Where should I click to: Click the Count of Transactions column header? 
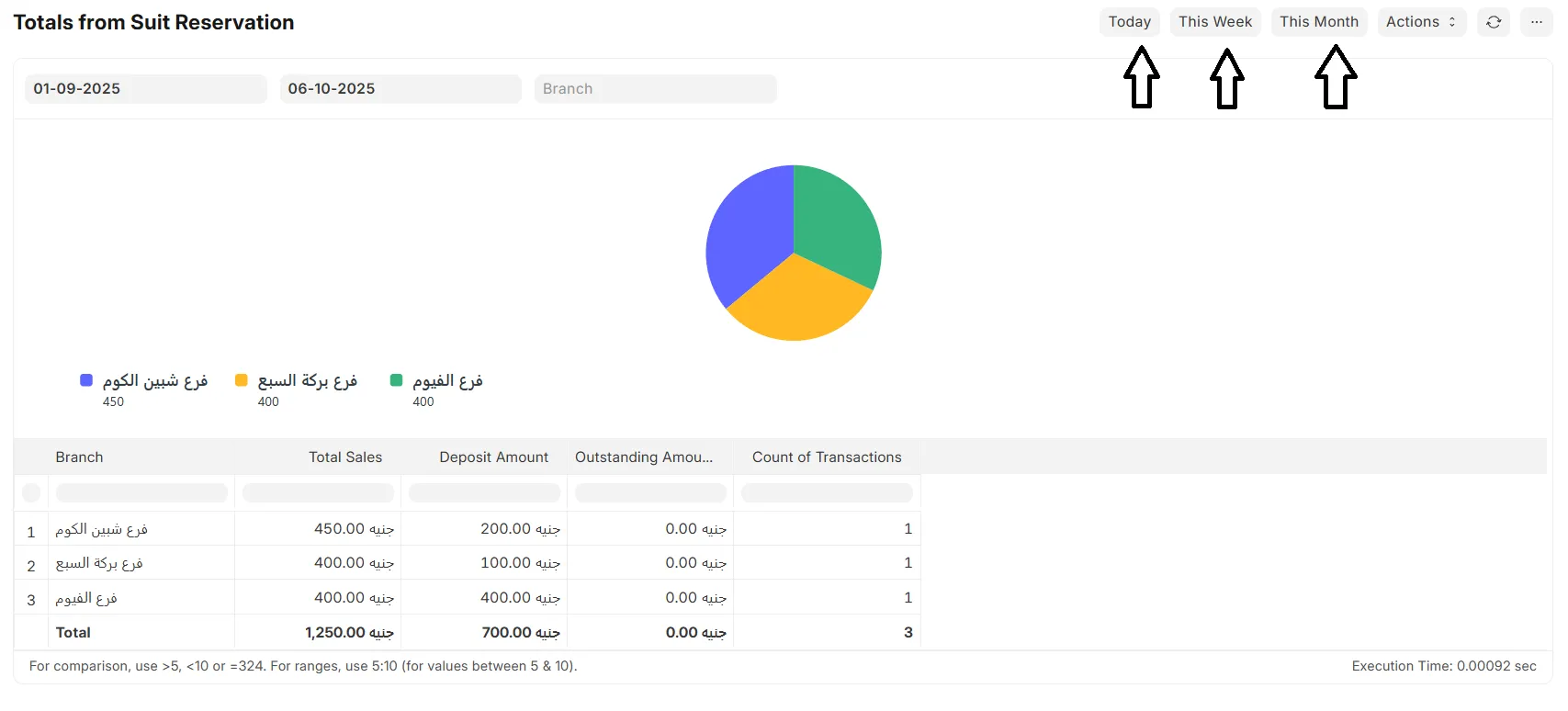[x=826, y=457]
